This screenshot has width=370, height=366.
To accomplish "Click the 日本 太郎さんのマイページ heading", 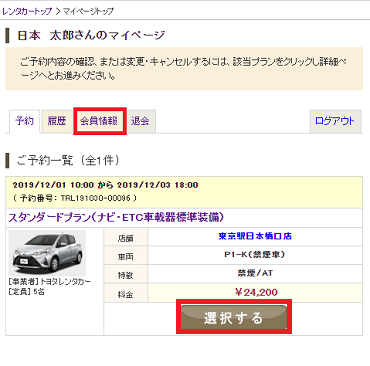I will pyautogui.click(x=91, y=35).
